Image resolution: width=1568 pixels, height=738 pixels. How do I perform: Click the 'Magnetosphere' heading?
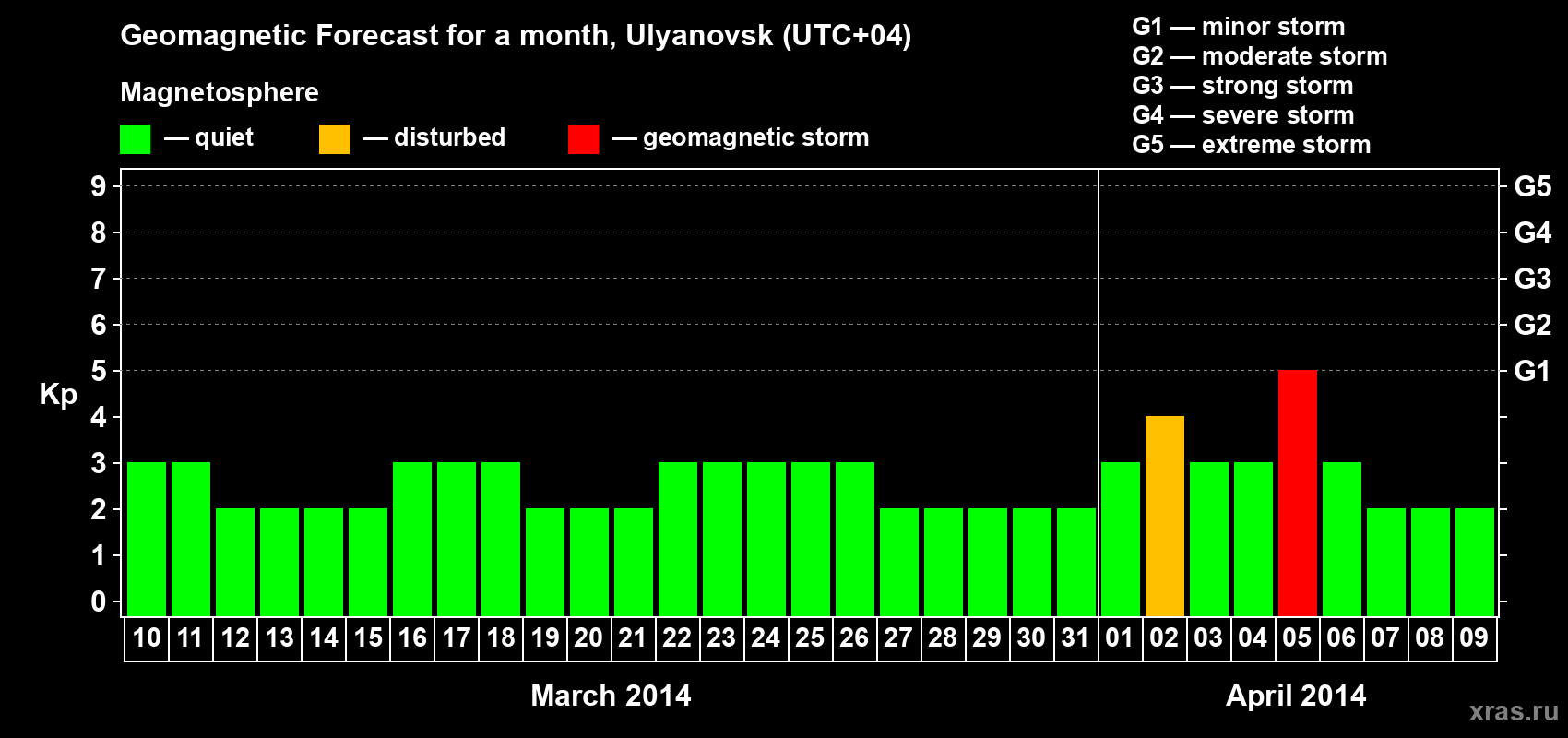click(x=220, y=92)
